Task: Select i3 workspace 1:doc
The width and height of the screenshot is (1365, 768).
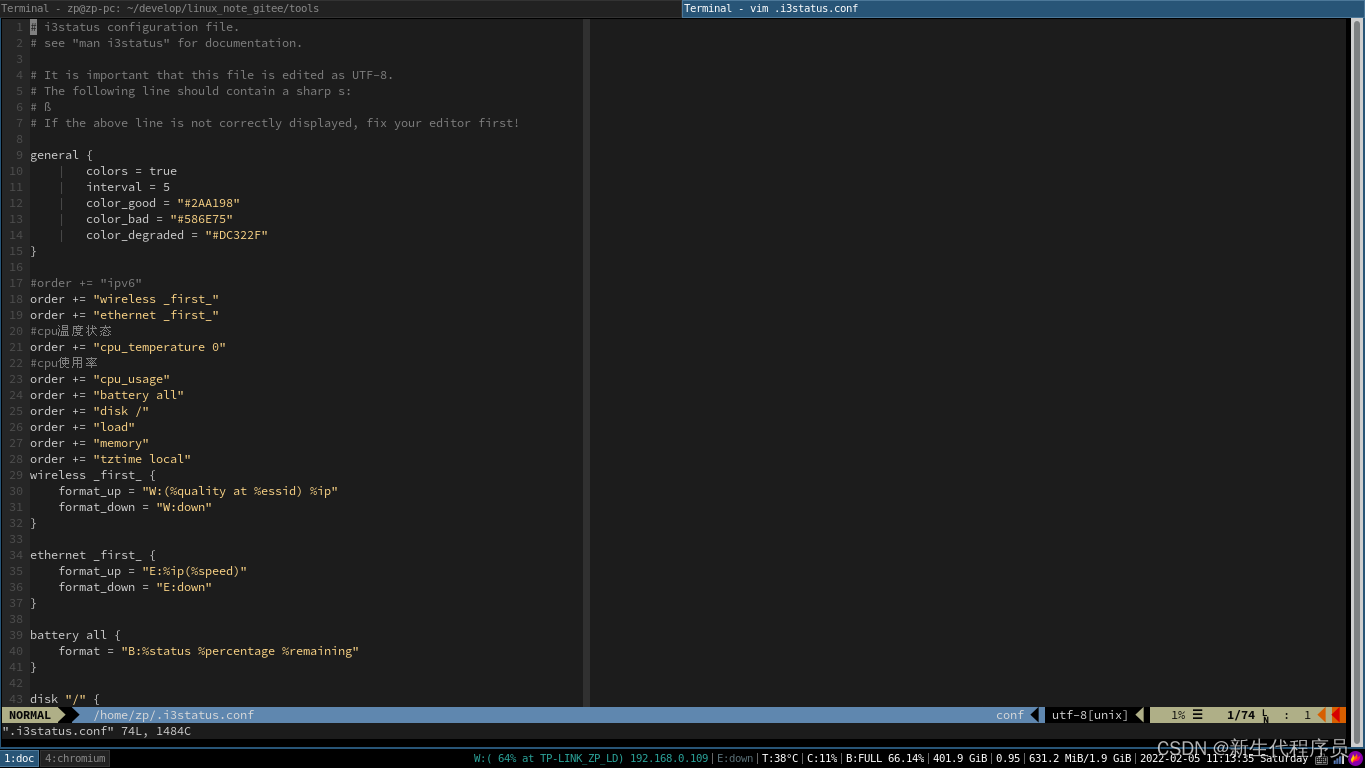Action: 19,758
